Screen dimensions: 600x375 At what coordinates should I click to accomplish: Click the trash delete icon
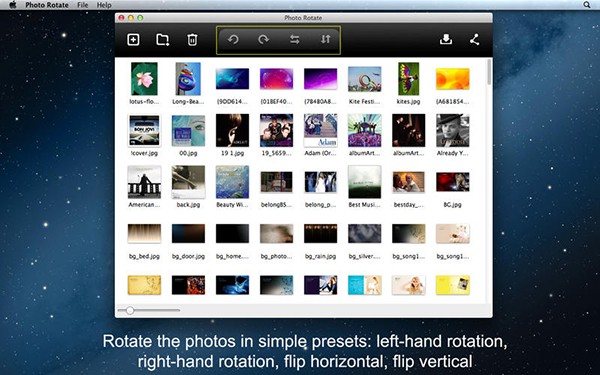pos(192,40)
